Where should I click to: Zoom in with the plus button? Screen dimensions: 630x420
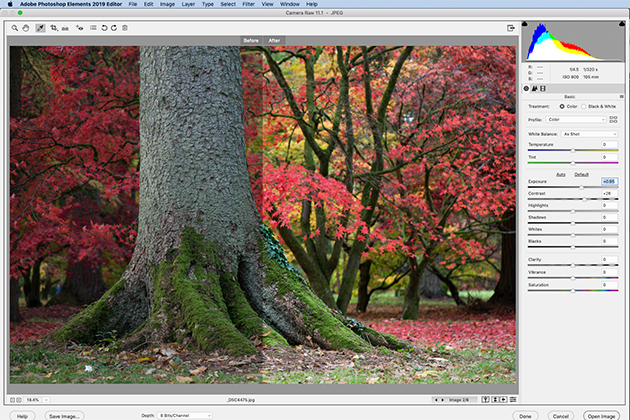click(18, 400)
